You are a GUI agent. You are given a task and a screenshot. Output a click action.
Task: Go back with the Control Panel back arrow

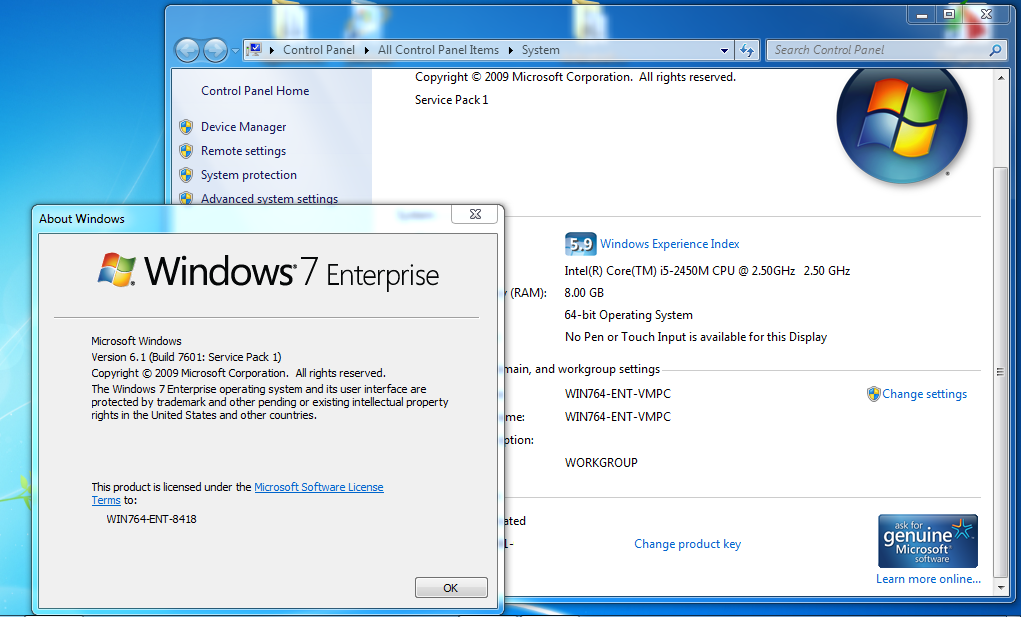pyautogui.click(x=188, y=50)
